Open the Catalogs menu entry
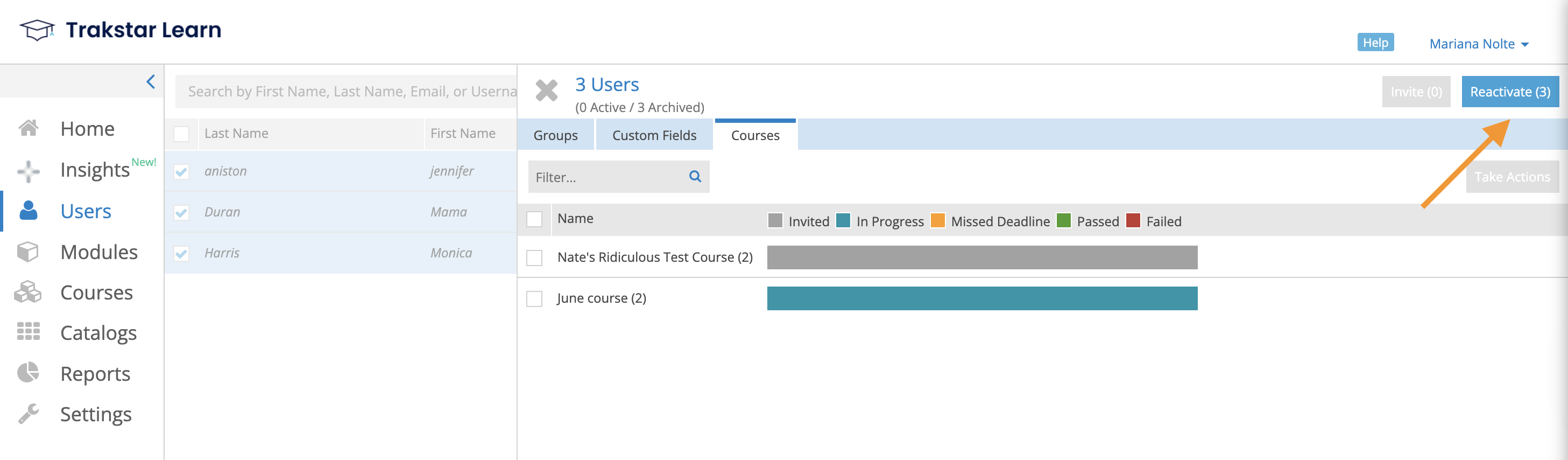This screenshot has height=460, width=1568. point(98,333)
